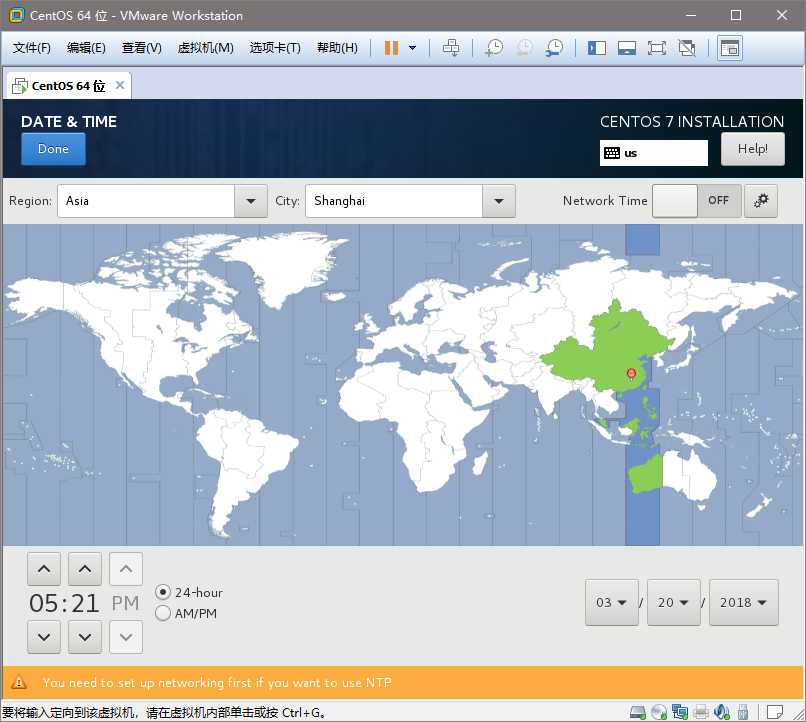Toggle the Network Time switch

click(697, 201)
